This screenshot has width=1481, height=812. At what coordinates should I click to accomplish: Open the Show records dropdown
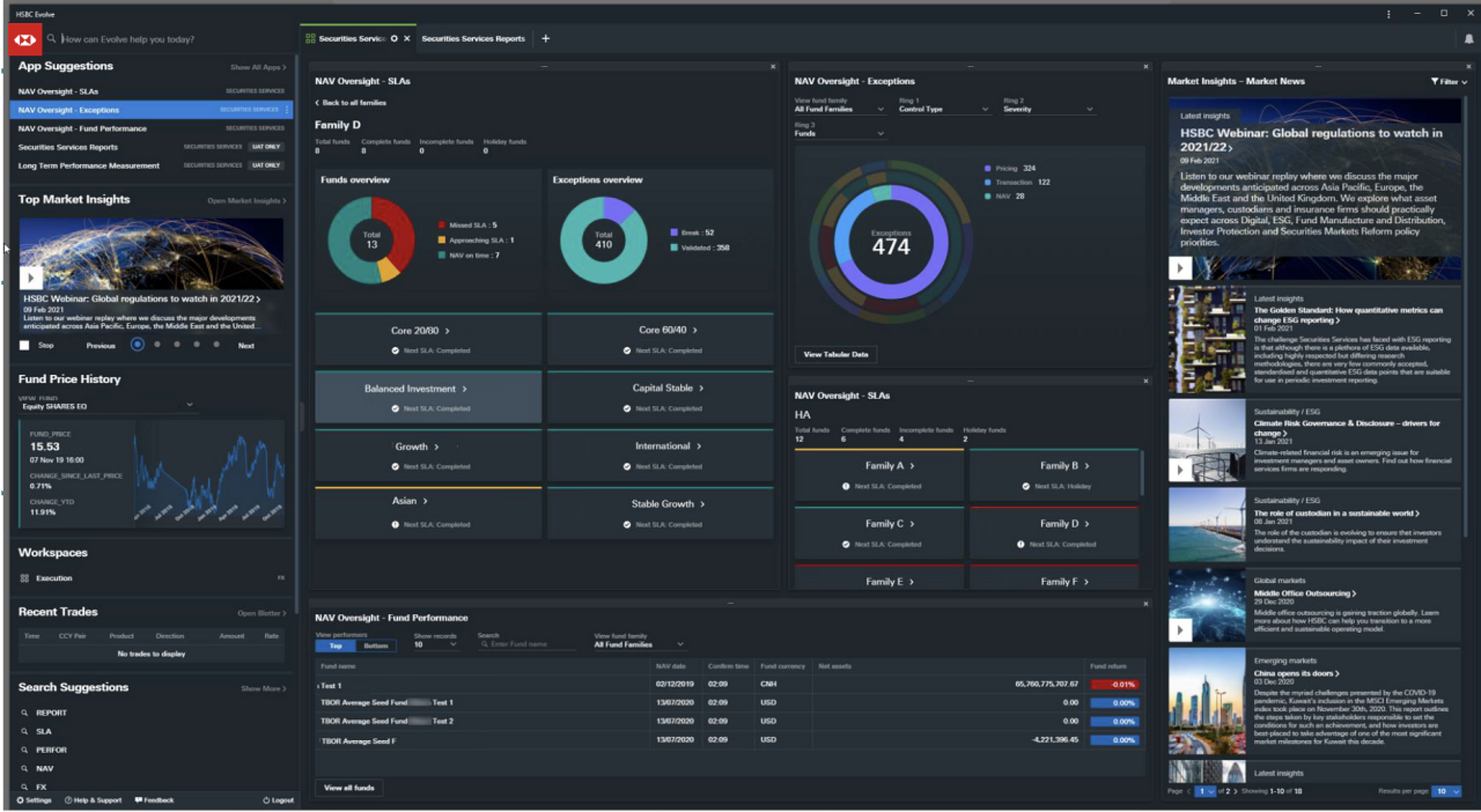pos(435,644)
